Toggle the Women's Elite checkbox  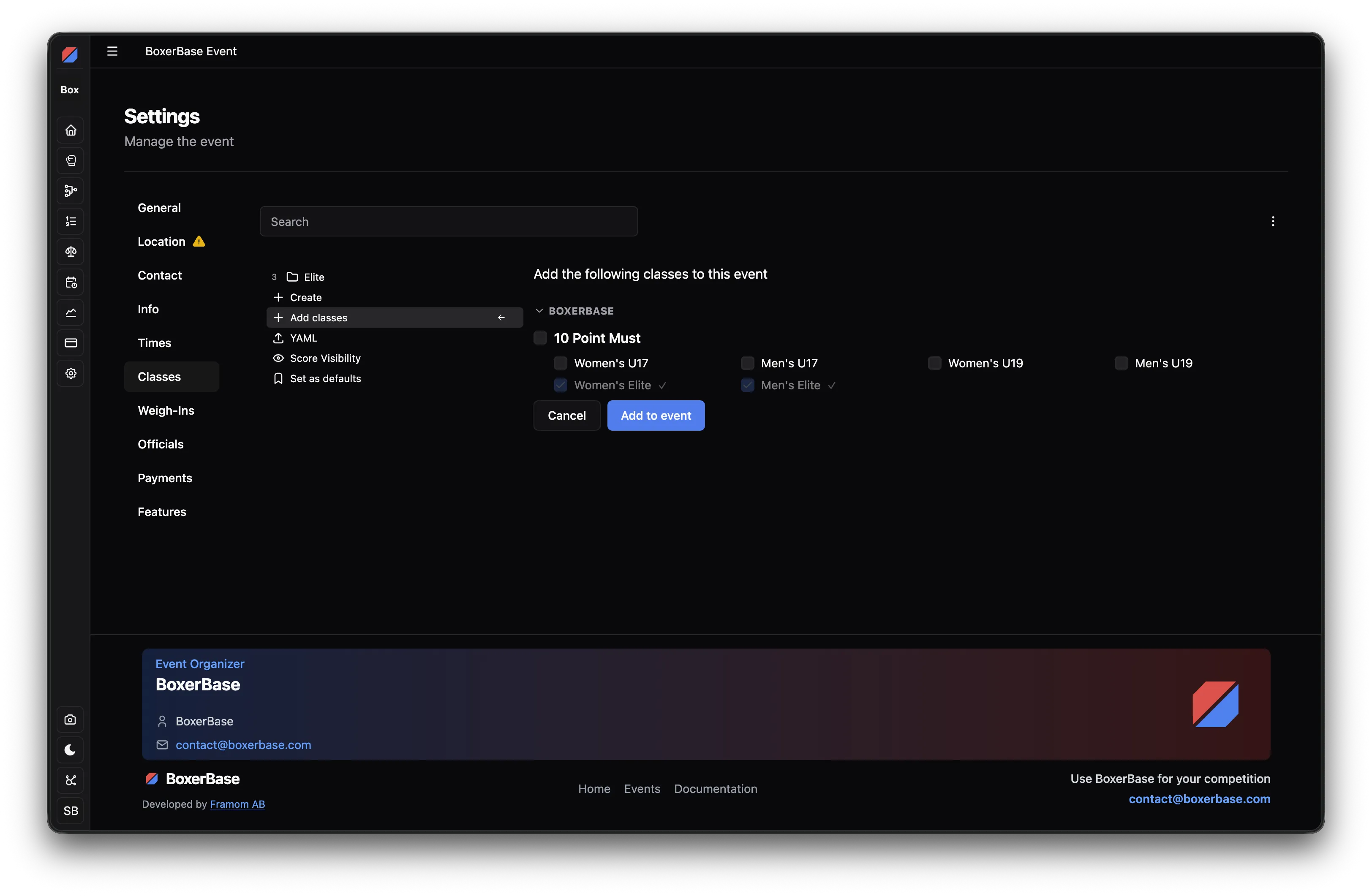(x=560, y=385)
